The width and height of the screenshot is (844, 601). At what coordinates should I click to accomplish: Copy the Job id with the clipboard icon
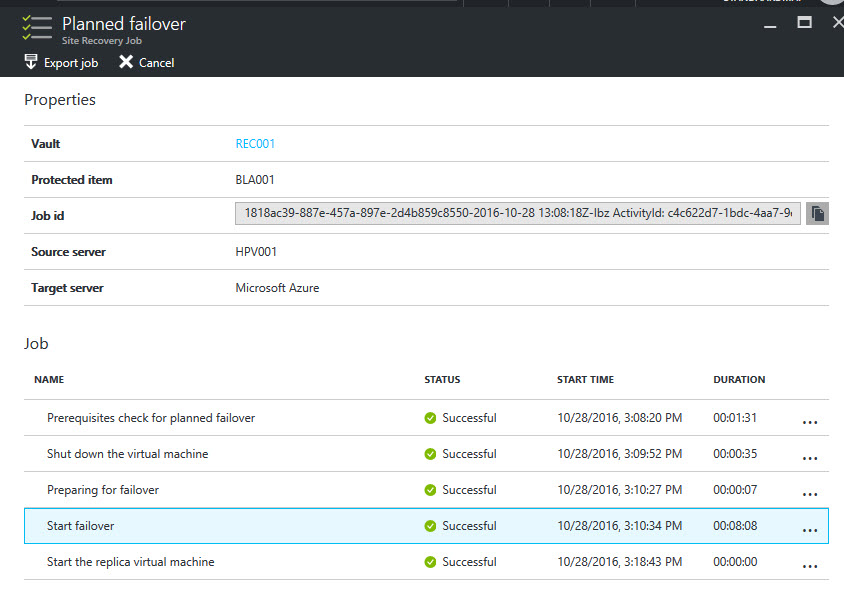tap(817, 214)
